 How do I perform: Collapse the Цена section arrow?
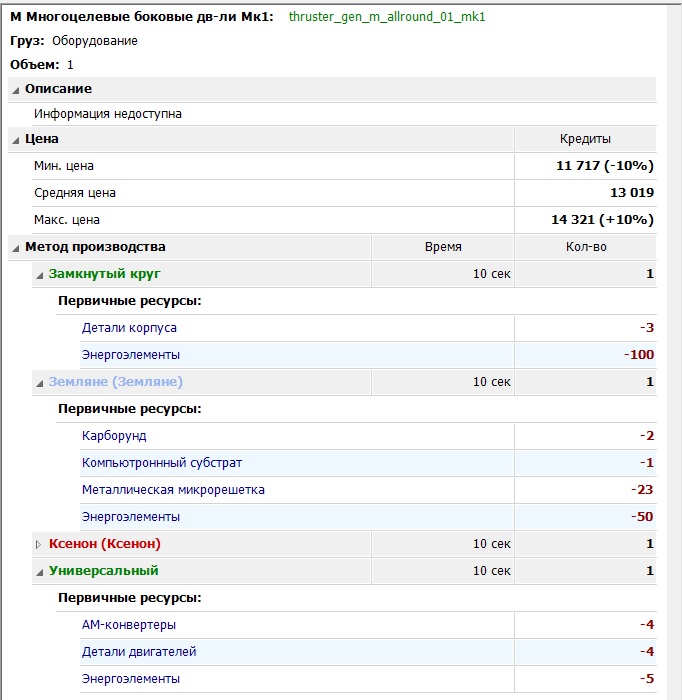coord(16,139)
